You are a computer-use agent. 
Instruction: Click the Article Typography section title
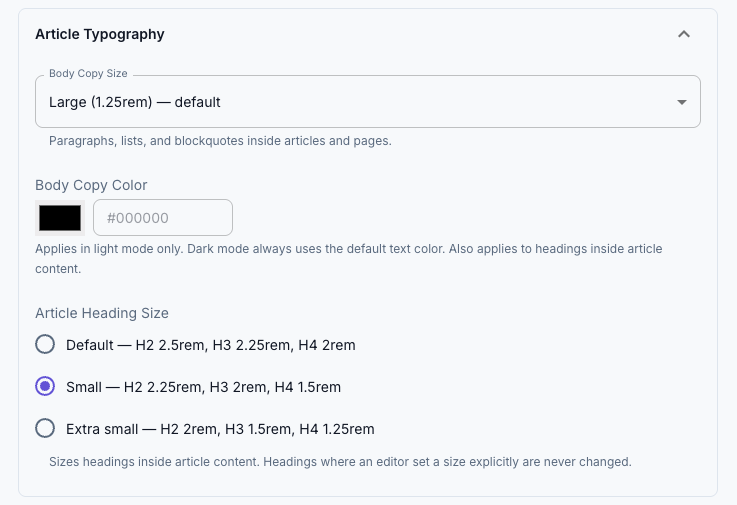(x=100, y=34)
